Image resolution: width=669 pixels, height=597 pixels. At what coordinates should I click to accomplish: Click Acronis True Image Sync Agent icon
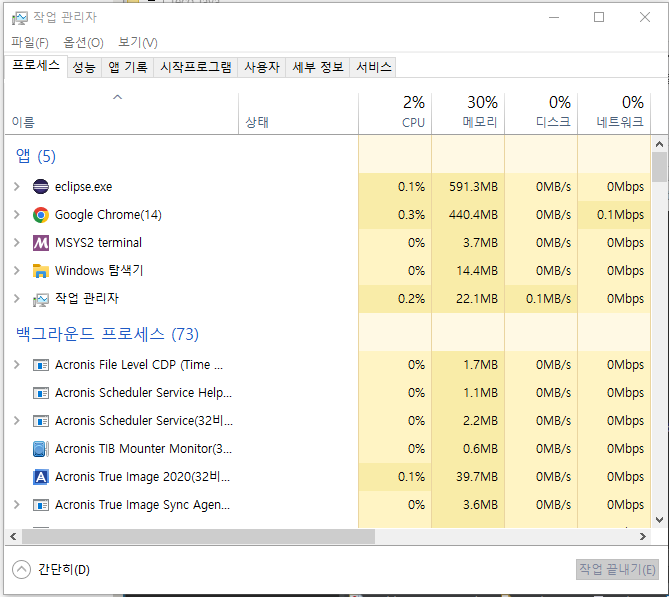(x=41, y=505)
